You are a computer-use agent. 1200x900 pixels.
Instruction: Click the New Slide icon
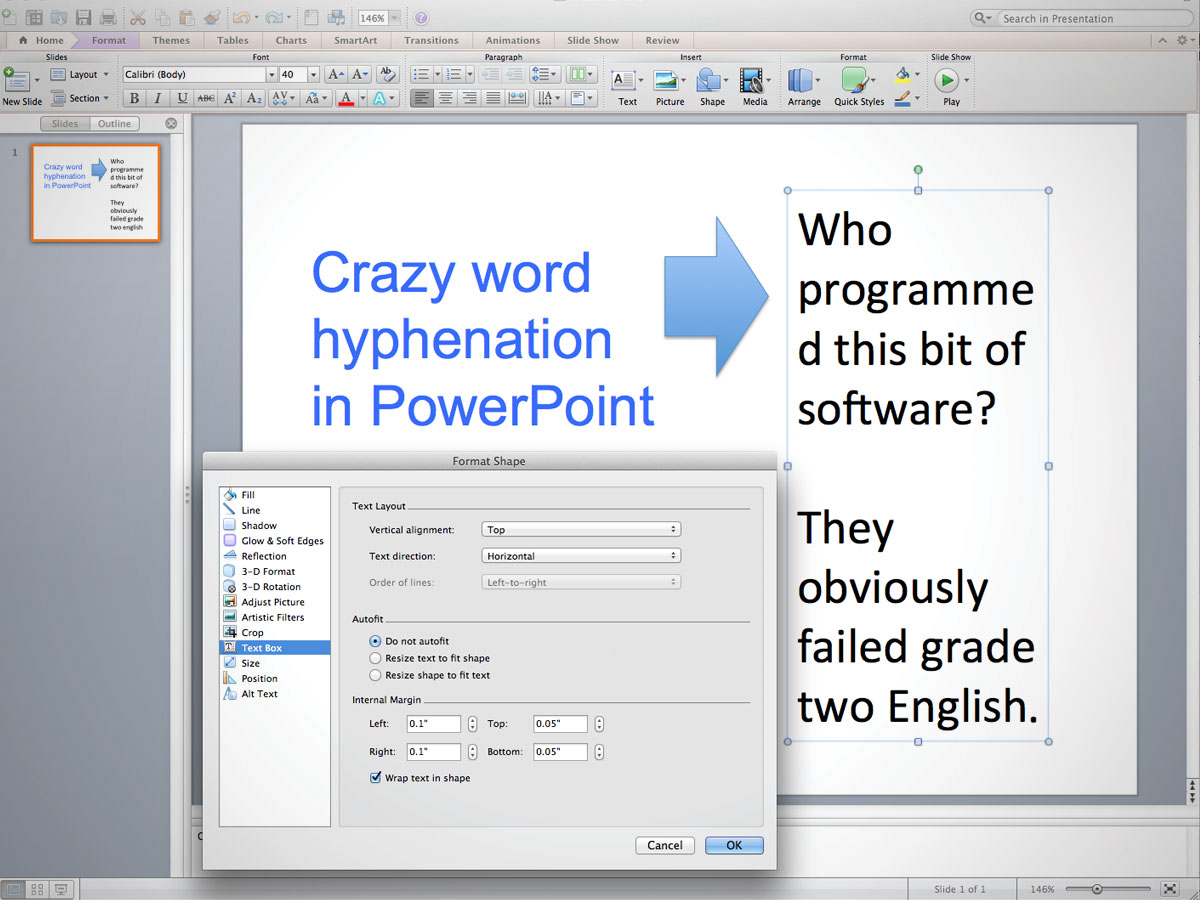(17, 80)
